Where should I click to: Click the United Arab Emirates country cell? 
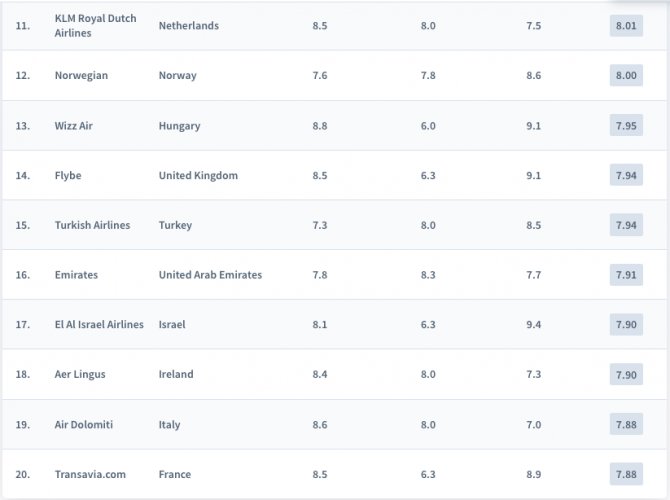[210, 275]
